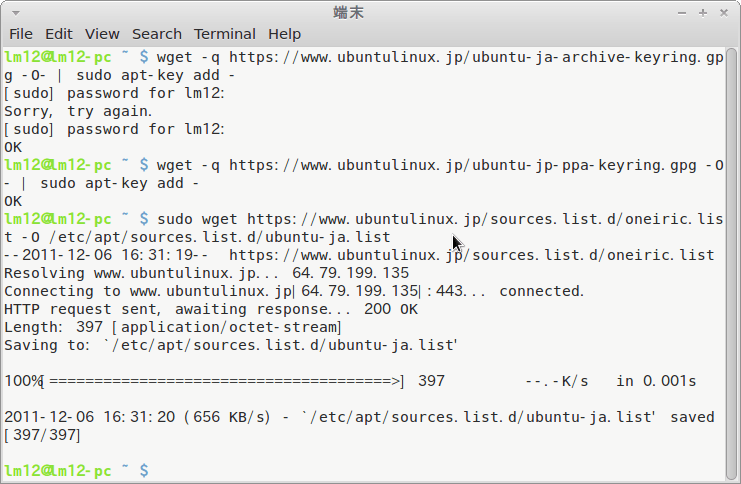Open the File menu

click(21, 34)
